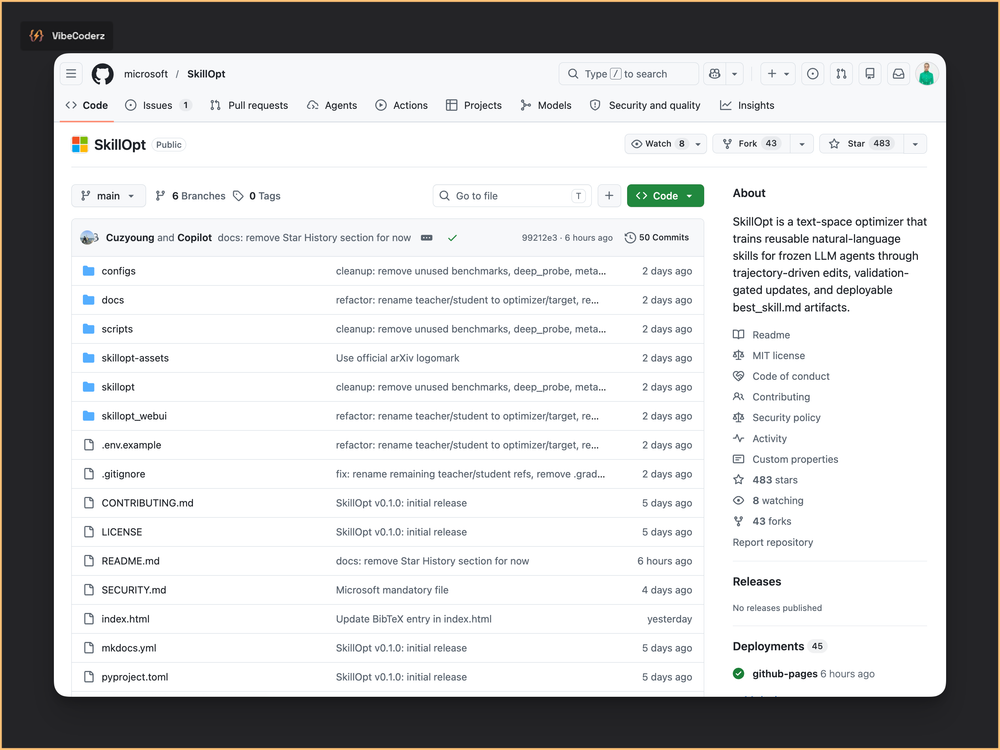The image size is (1000, 750).
Task: View the 0 Tags link
Action: coord(257,196)
